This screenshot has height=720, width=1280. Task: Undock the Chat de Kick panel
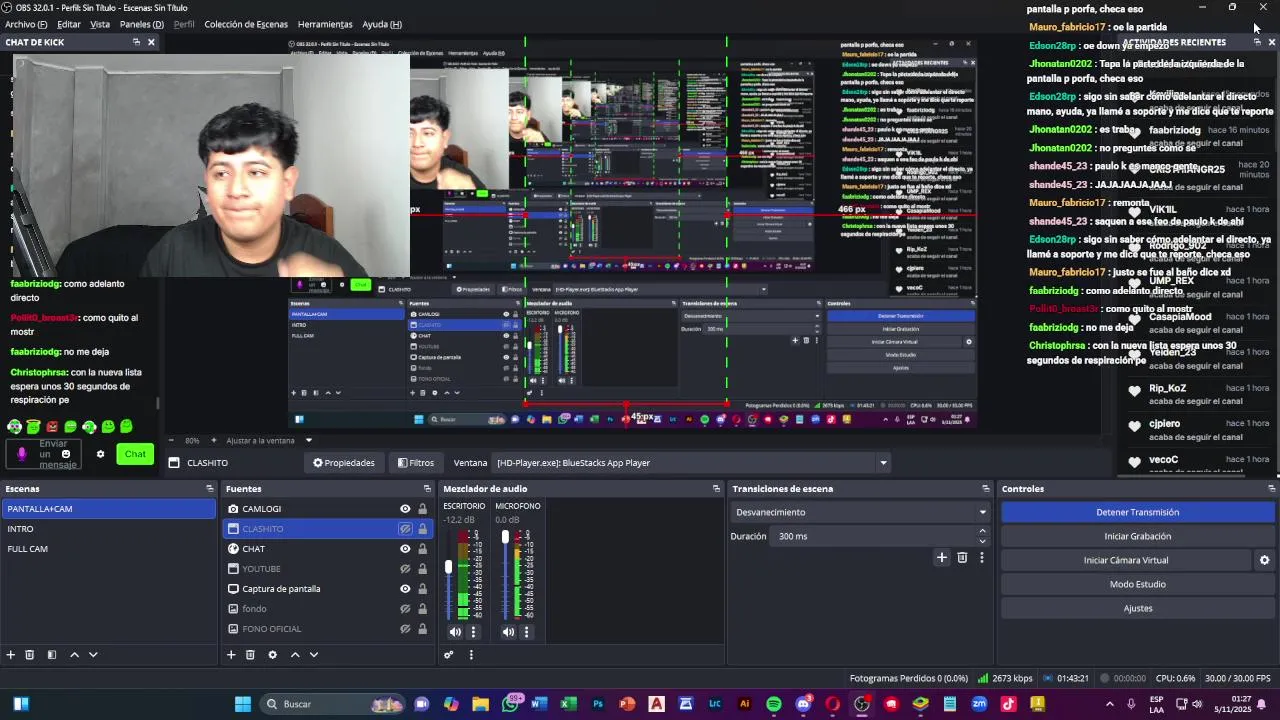click(x=136, y=42)
